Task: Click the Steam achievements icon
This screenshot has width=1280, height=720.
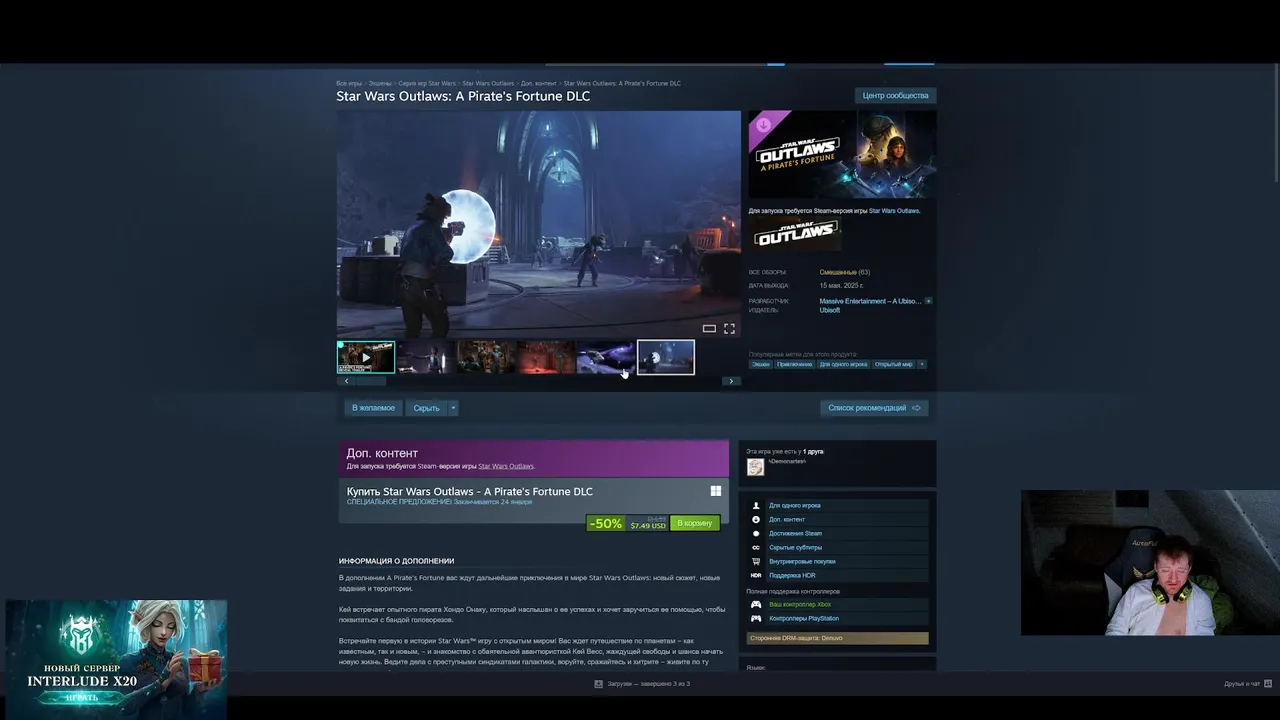Action: [x=756, y=534]
